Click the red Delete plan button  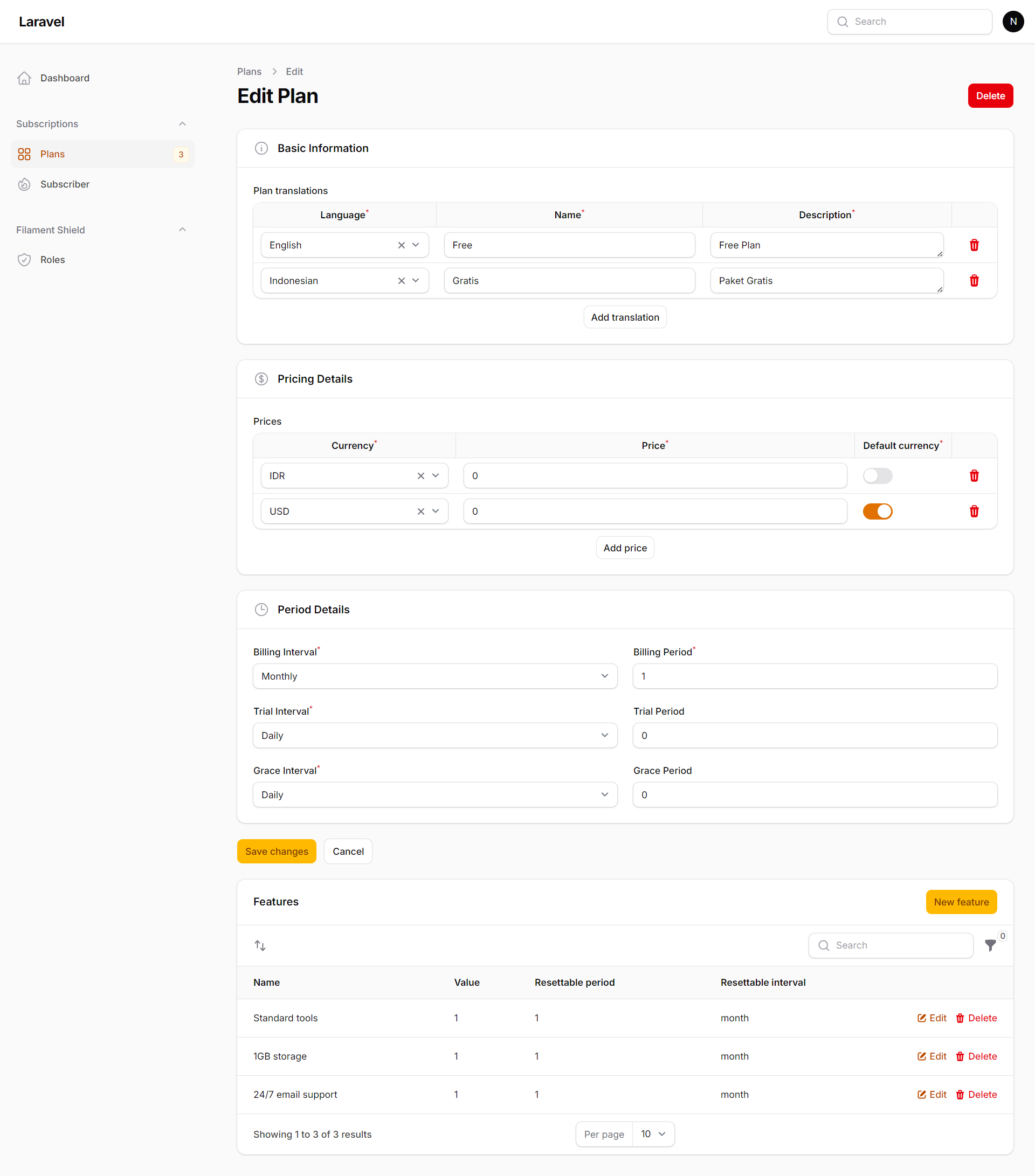click(990, 95)
